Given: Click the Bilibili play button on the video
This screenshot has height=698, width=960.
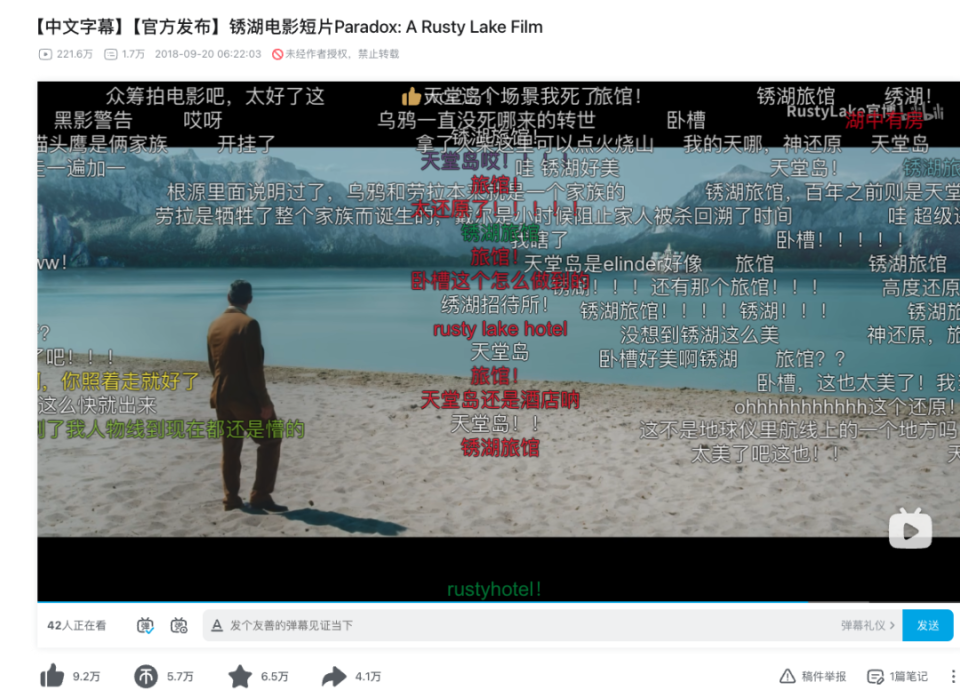Looking at the screenshot, I should (910, 528).
